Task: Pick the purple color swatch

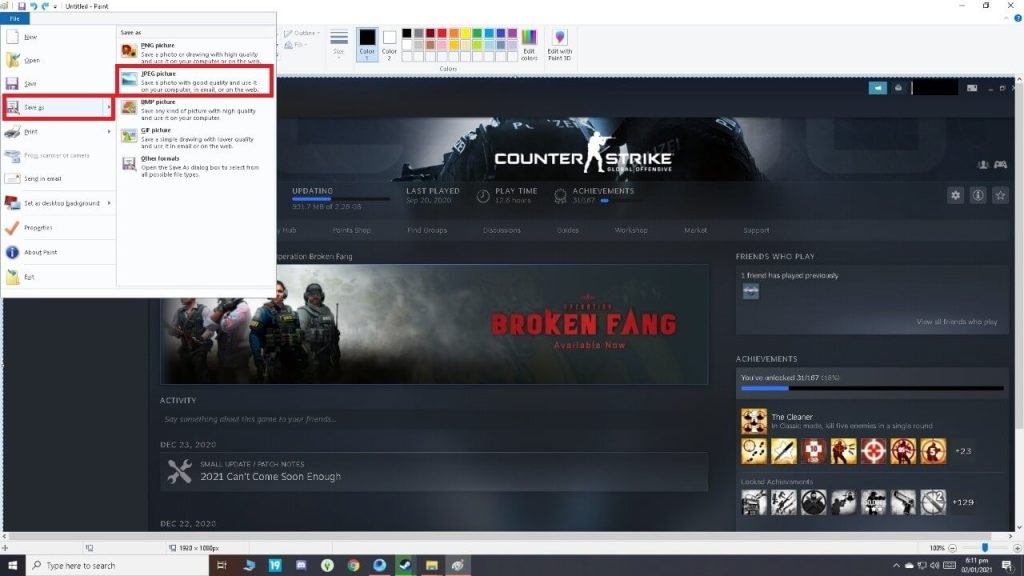Action: (x=513, y=33)
